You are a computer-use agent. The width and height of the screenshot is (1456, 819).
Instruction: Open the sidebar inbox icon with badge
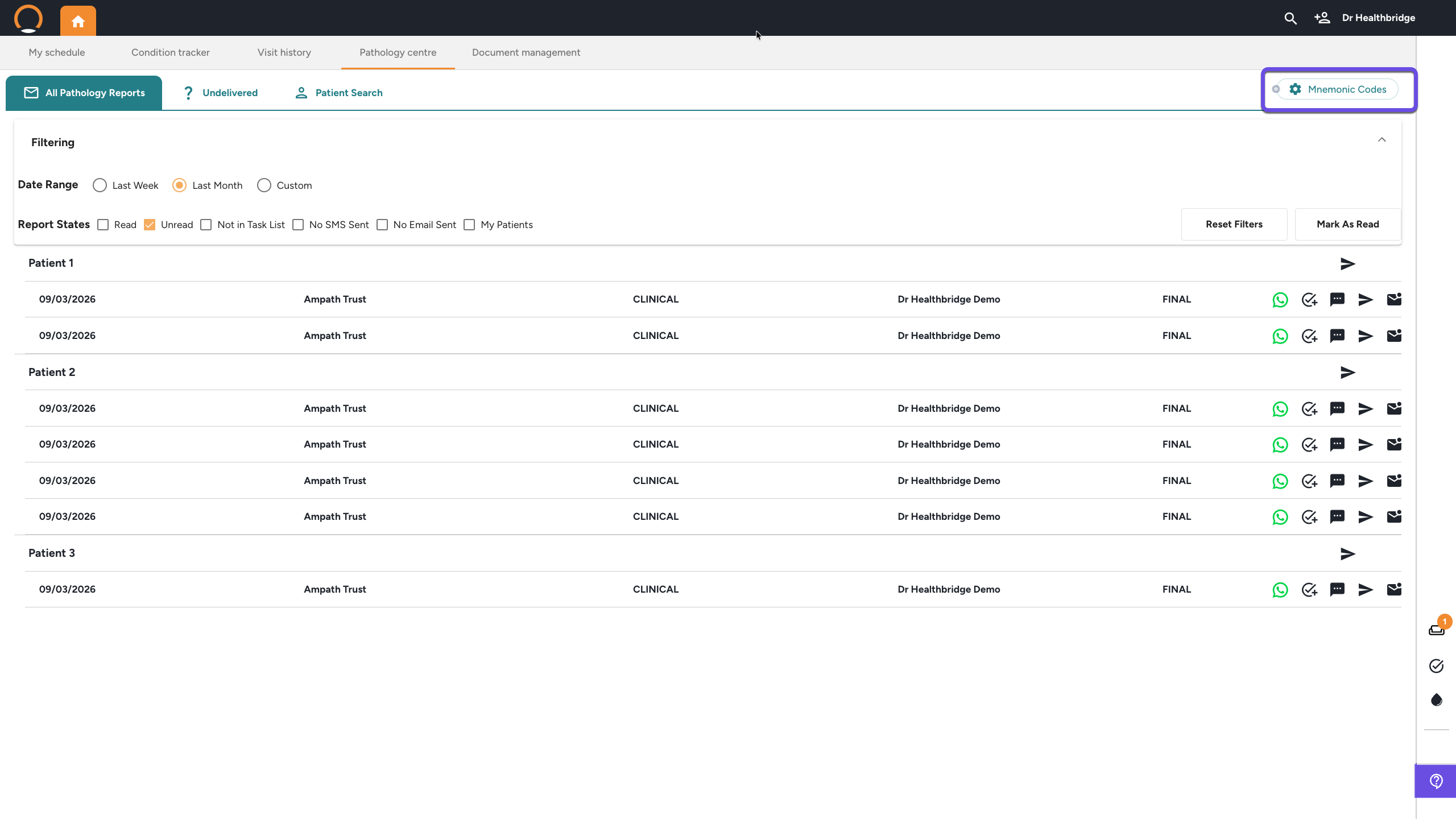[1436, 630]
